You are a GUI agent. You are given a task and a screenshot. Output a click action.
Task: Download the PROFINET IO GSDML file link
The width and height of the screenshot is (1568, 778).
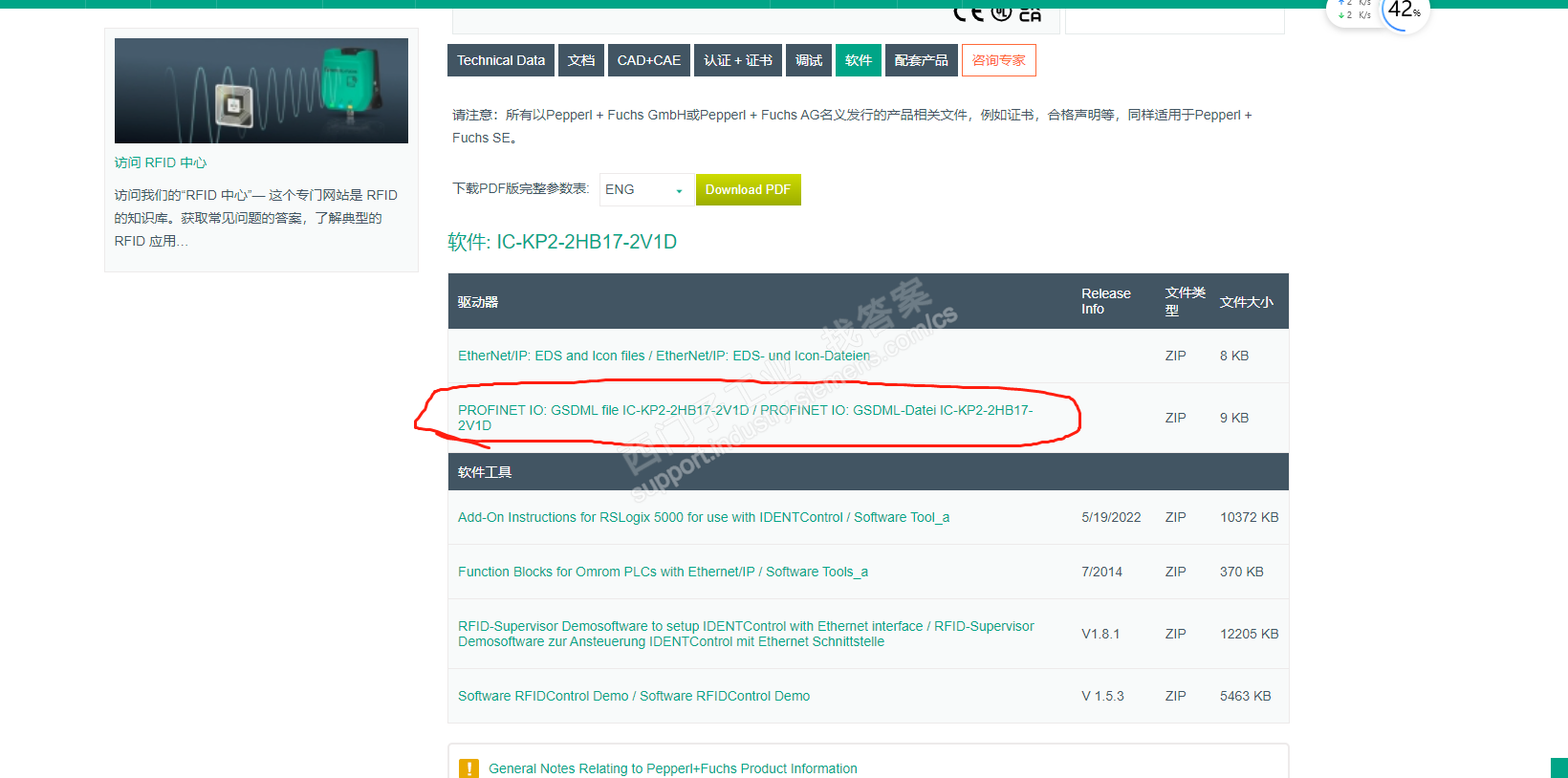[745, 418]
